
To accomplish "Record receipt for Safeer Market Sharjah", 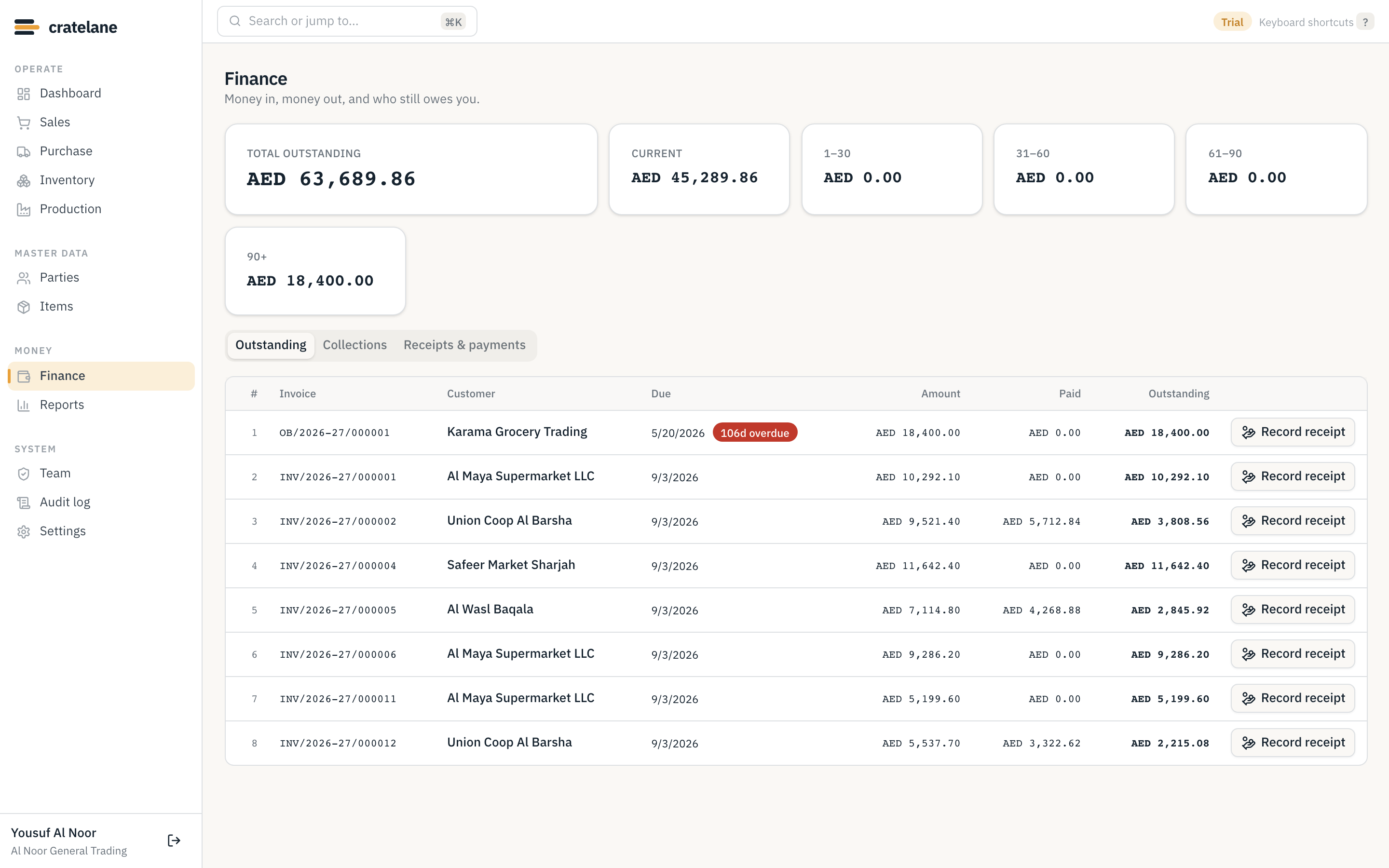I will click(x=1293, y=566).
